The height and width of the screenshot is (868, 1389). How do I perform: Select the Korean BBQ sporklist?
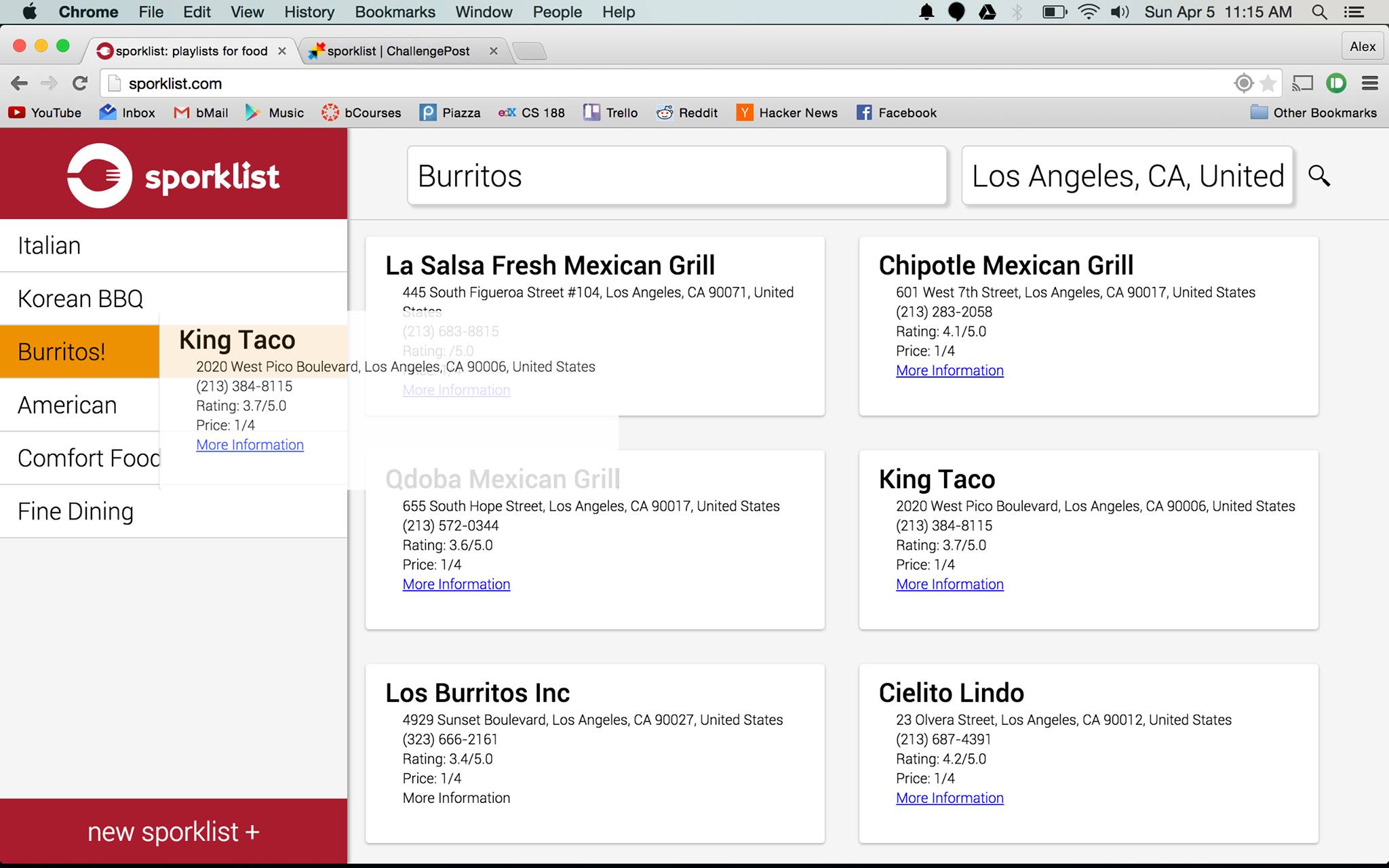point(80,298)
